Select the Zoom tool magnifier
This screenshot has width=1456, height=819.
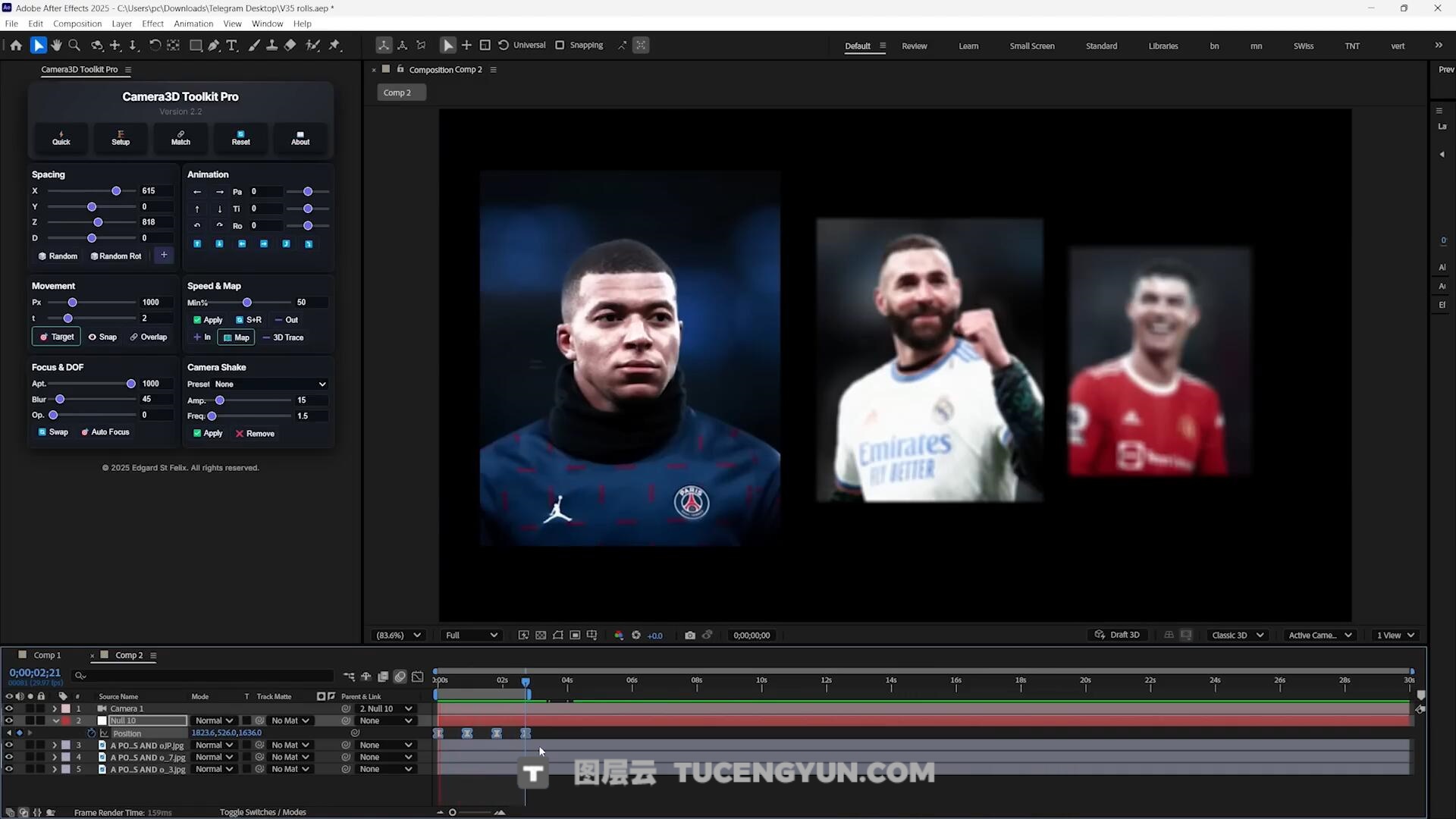click(x=74, y=45)
